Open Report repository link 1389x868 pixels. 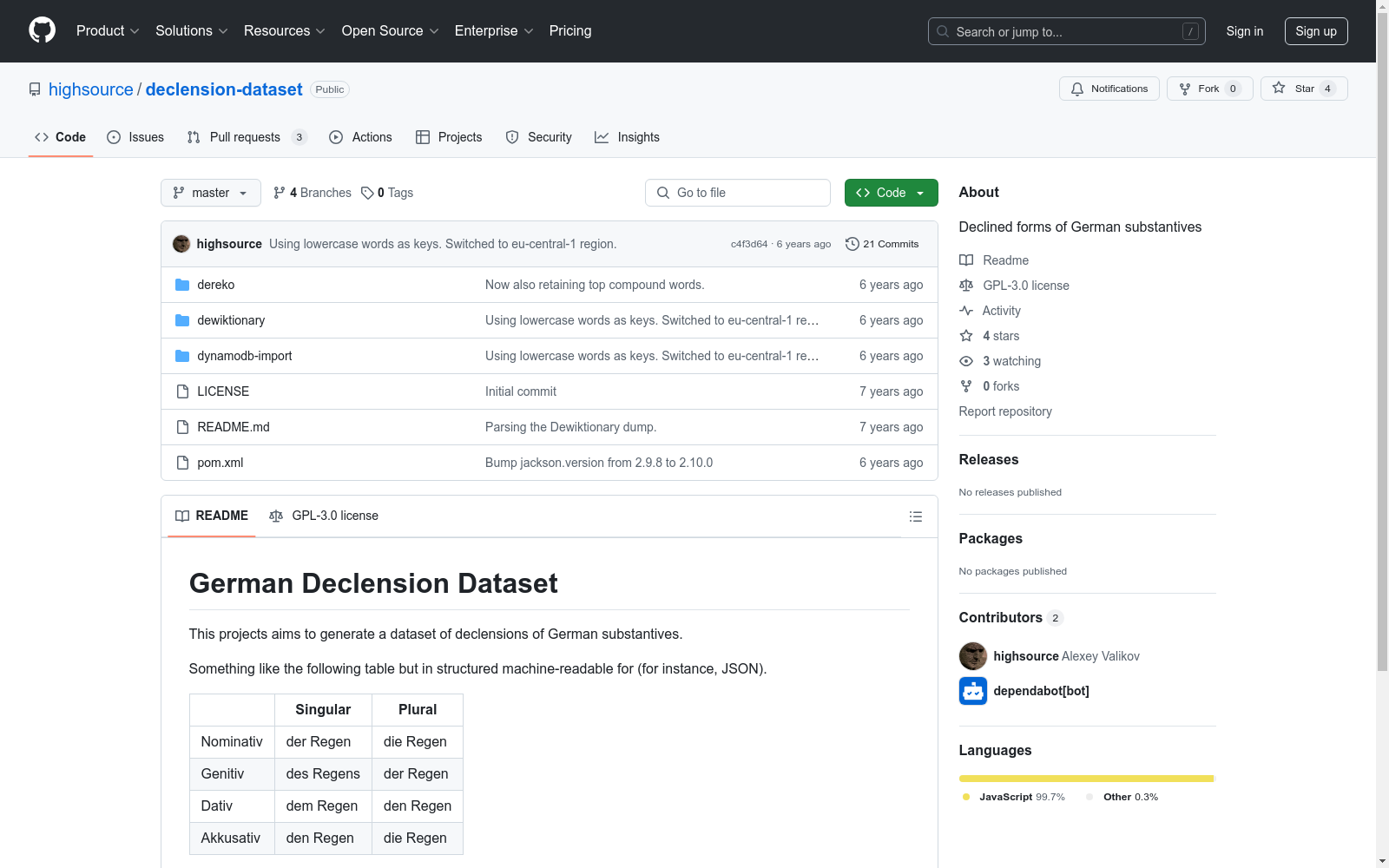tap(1005, 411)
